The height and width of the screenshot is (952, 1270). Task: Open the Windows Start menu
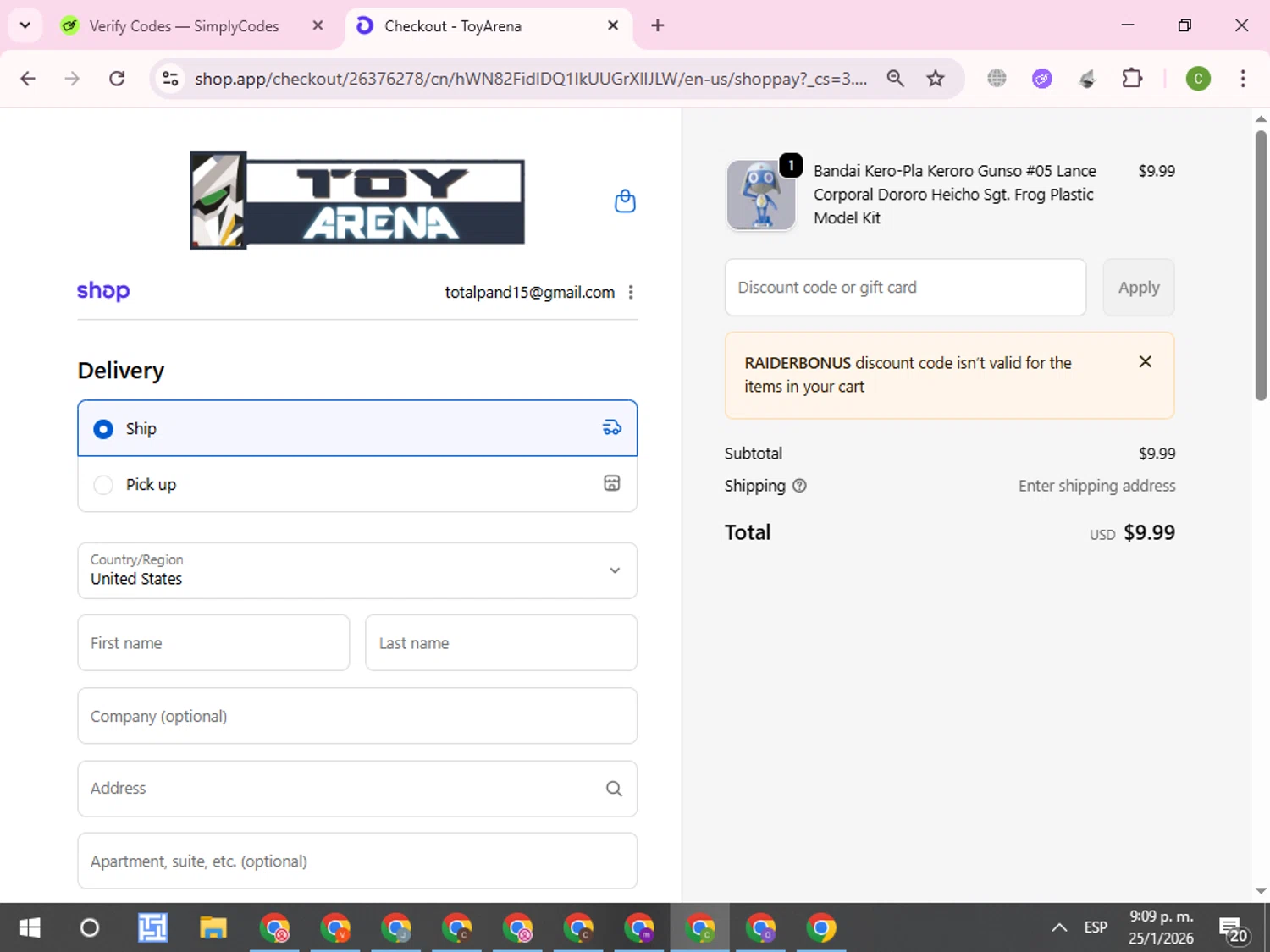pyautogui.click(x=30, y=928)
